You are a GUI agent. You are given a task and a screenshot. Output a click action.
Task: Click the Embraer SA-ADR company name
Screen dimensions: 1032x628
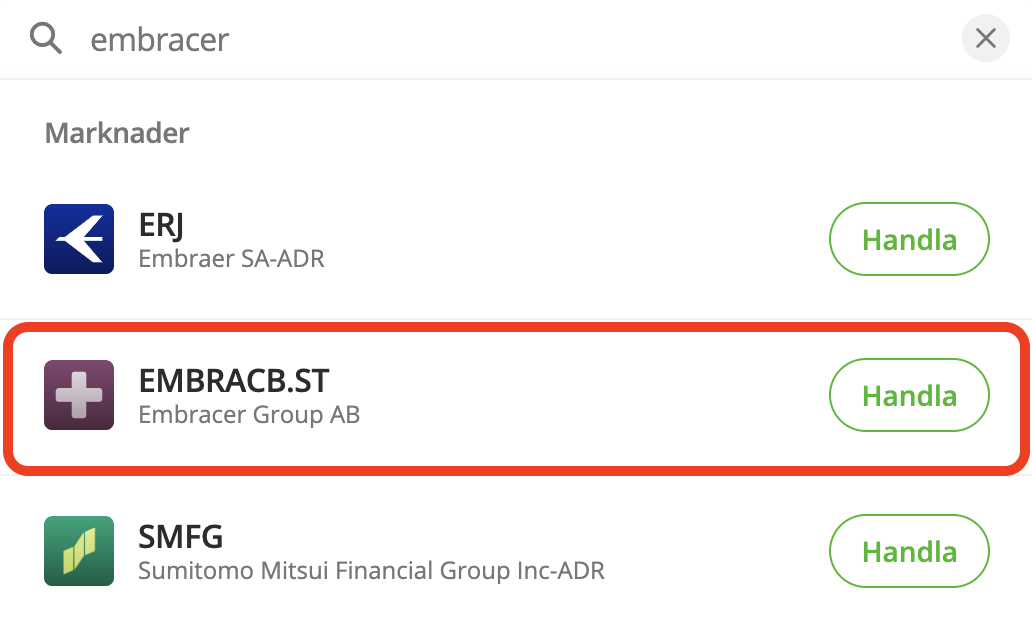232,259
